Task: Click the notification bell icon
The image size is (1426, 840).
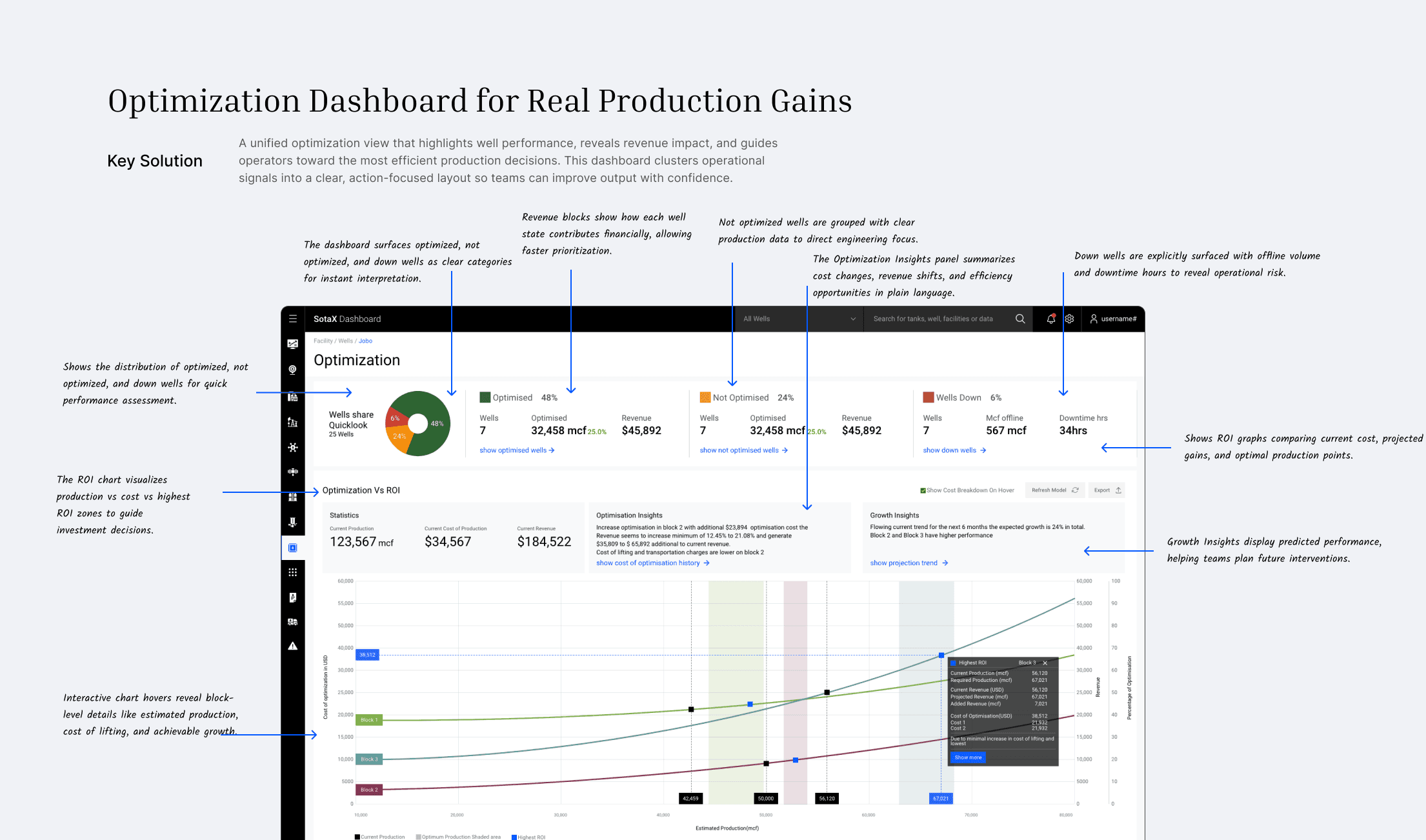Action: click(x=1050, y=319)
